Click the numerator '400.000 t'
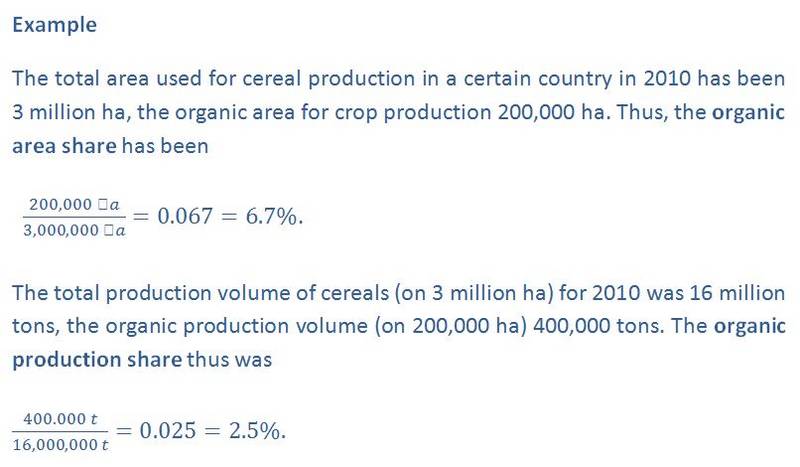800x467 pixels. 60,419
